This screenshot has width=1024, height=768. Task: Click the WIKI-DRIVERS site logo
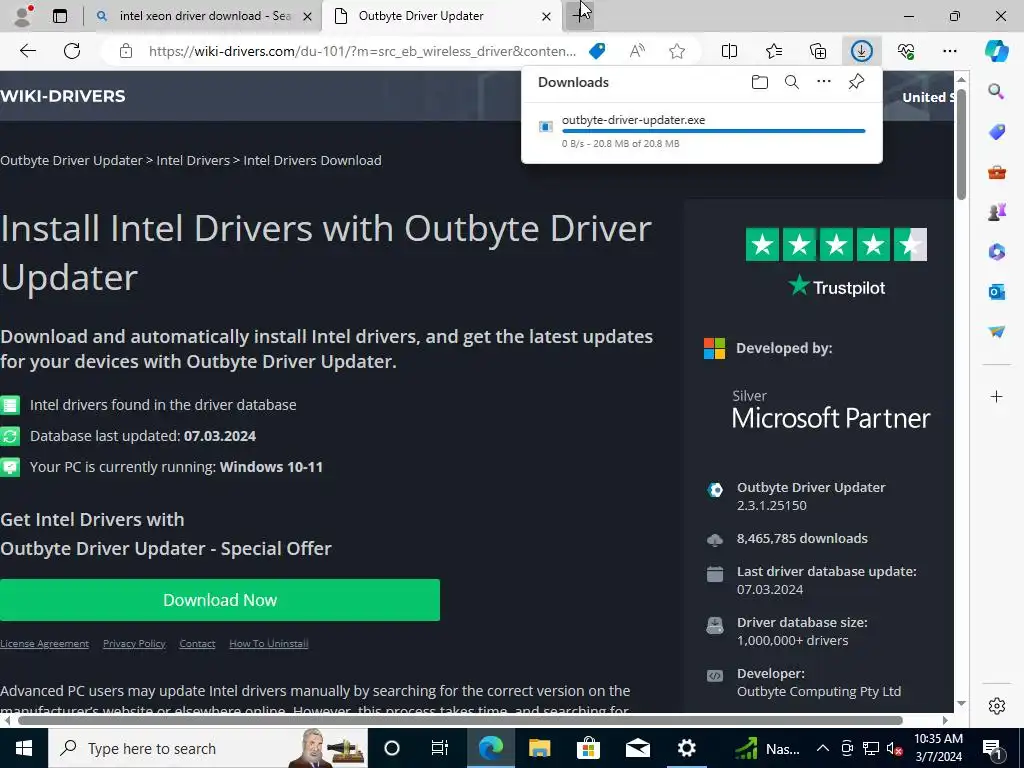coord(63,96)
